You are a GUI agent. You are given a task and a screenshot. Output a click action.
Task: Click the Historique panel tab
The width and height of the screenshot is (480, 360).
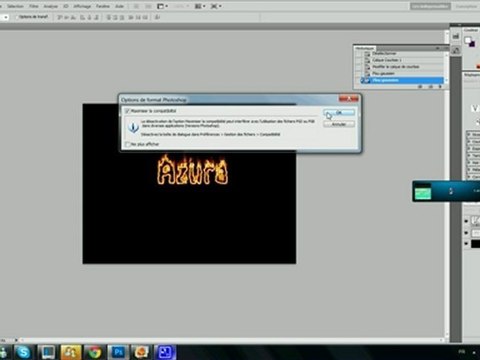click(364, 48)
